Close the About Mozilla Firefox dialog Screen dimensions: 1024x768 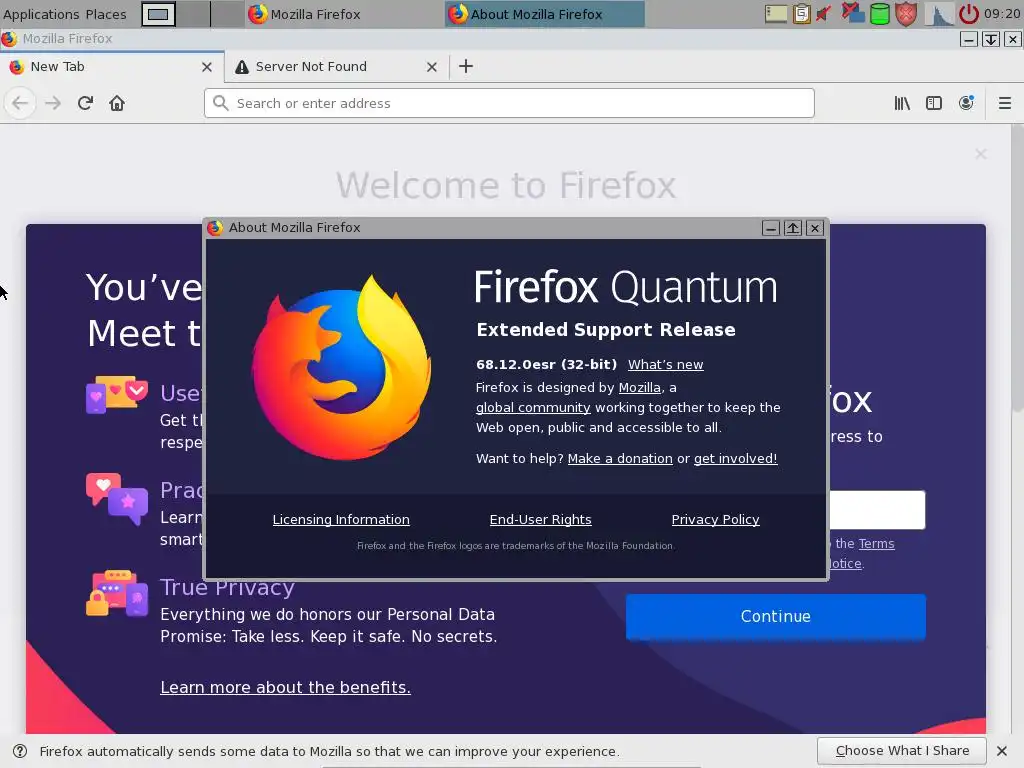point(814,227)
